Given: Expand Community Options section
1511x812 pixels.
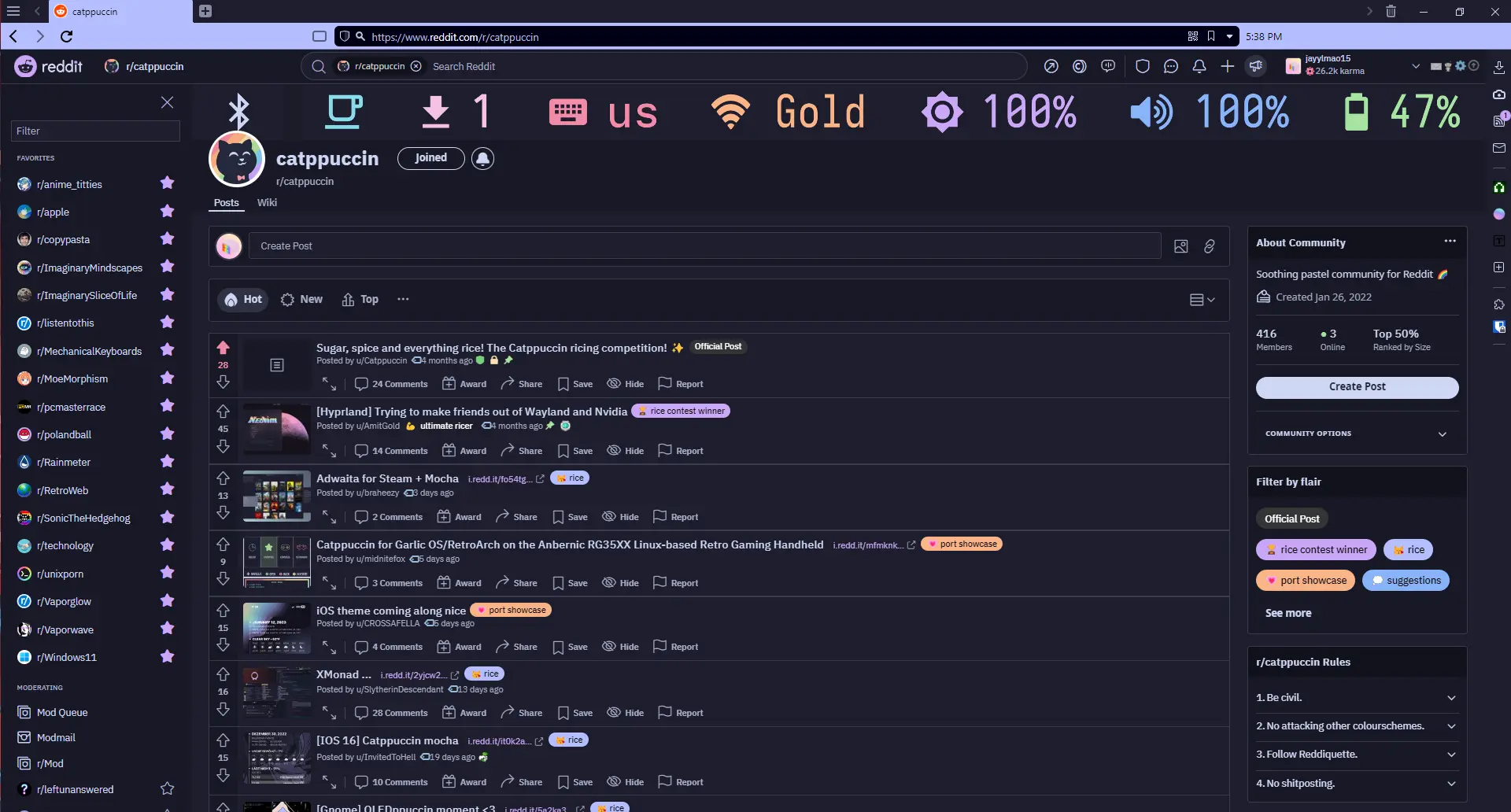Looking at the screenshot, I should [1358, 434].
